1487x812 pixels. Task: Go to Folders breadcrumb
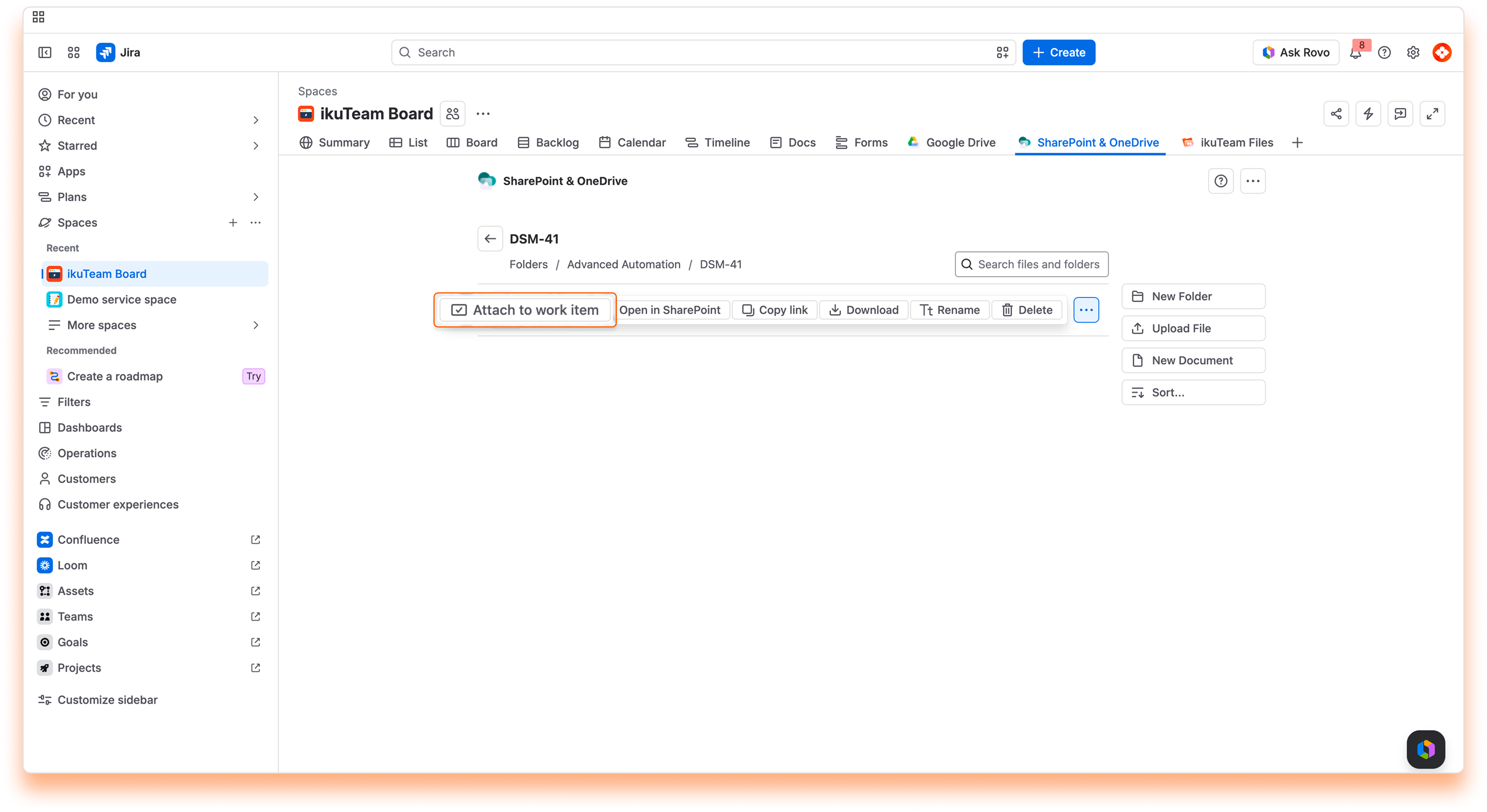[x=528, y=264]
